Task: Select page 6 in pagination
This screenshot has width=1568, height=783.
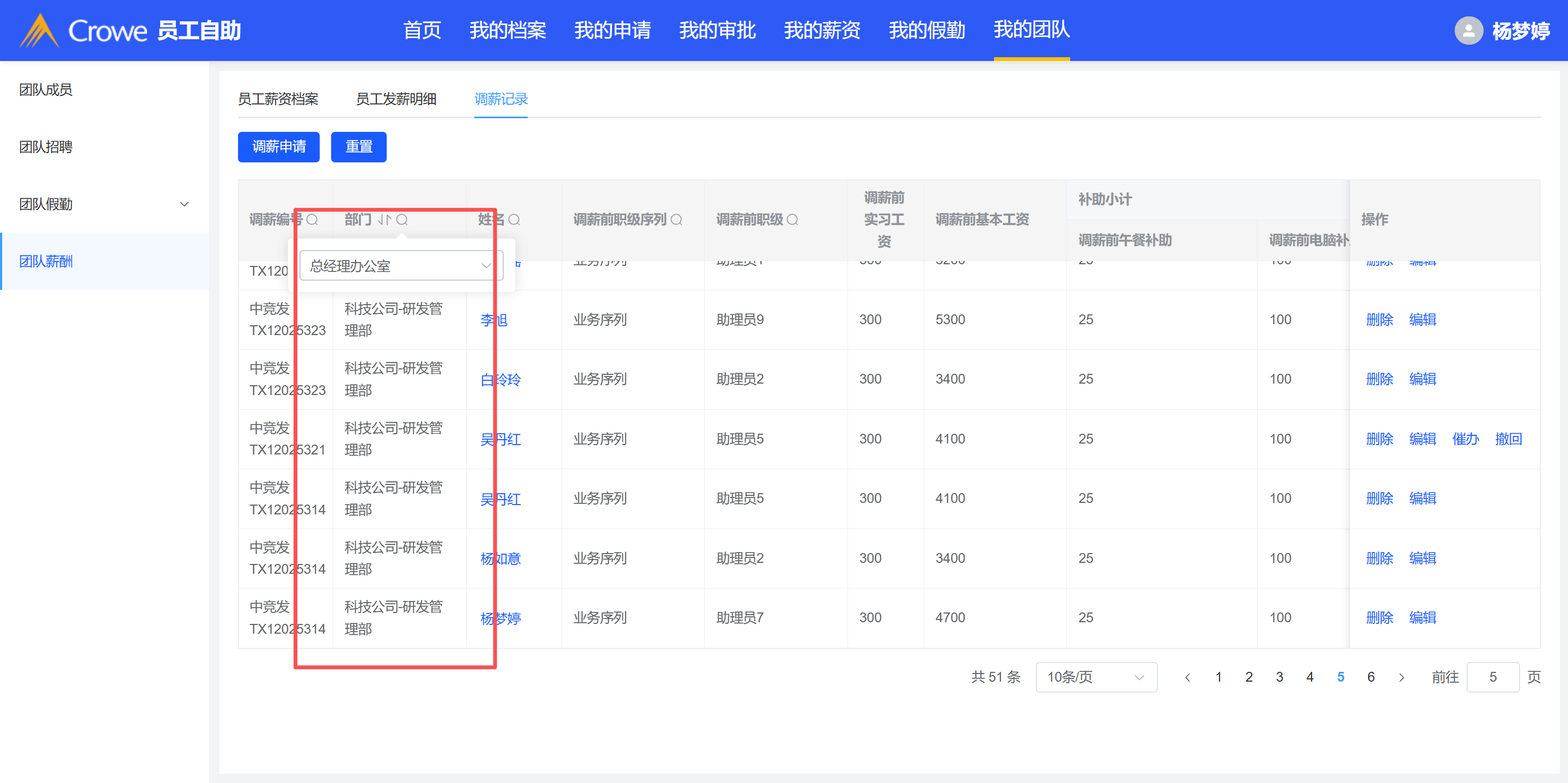Action: click(x=1371, y=677)
